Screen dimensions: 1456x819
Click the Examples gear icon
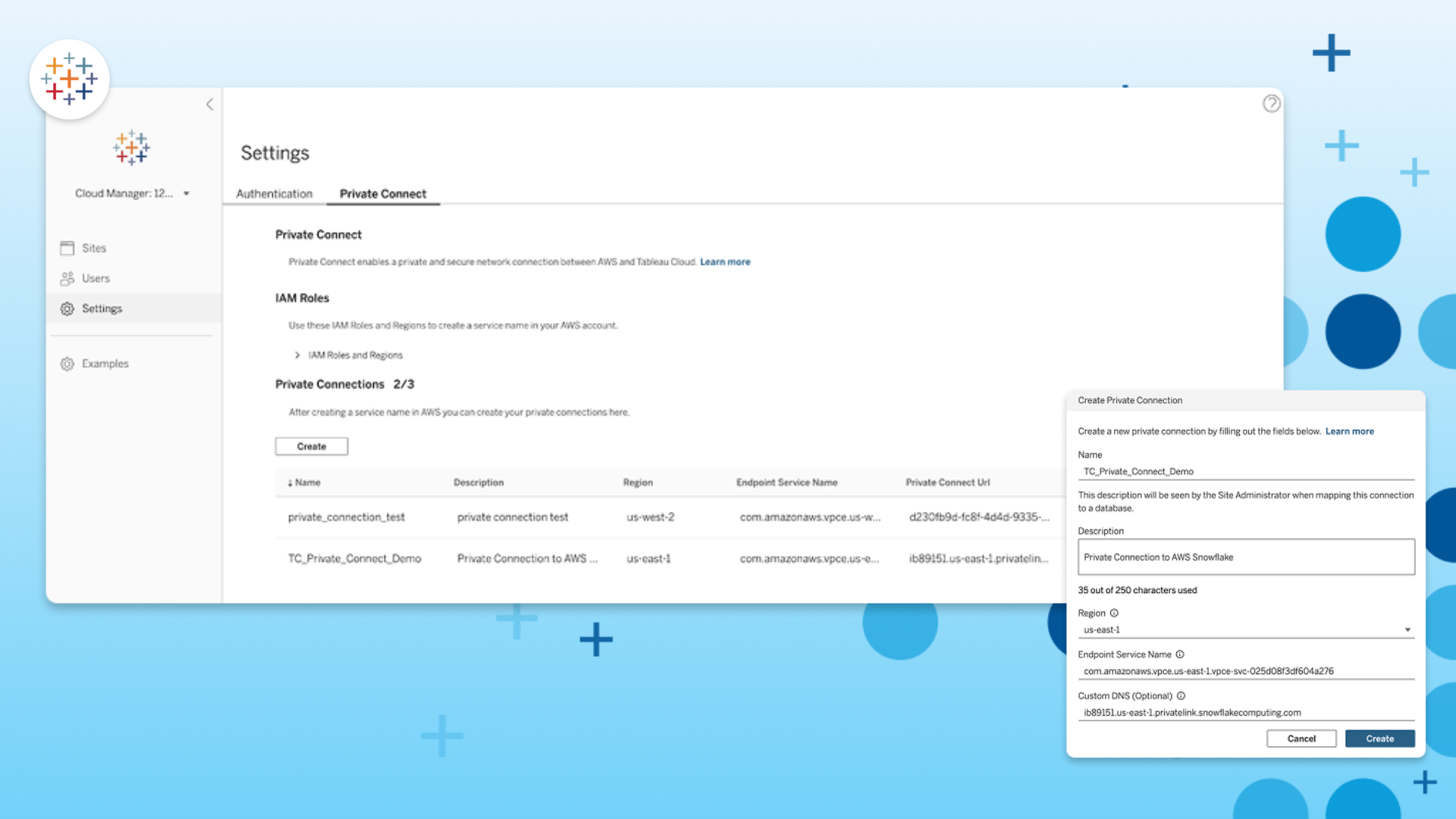(x=67, y=364)
